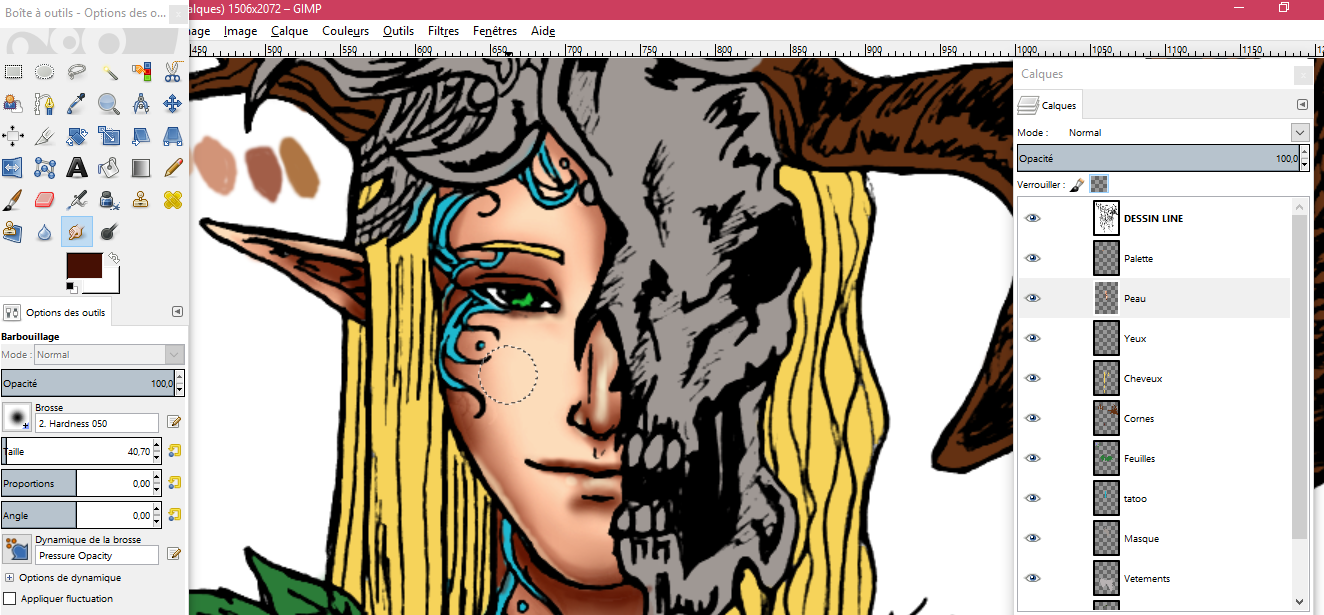Select the Dodge/Burn tool
The width and height of the screenshot is (1324, 615).
[x=109, y=232]
